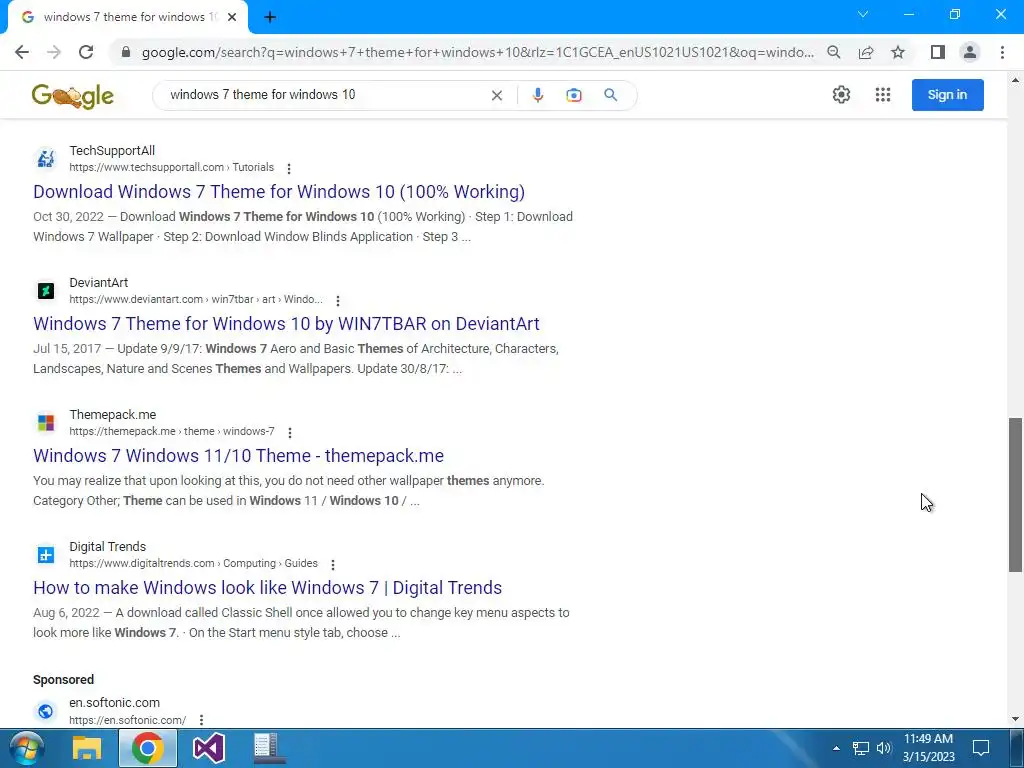Submit search with magnifier button
The image size is (1024, 768).
[611, 95]
